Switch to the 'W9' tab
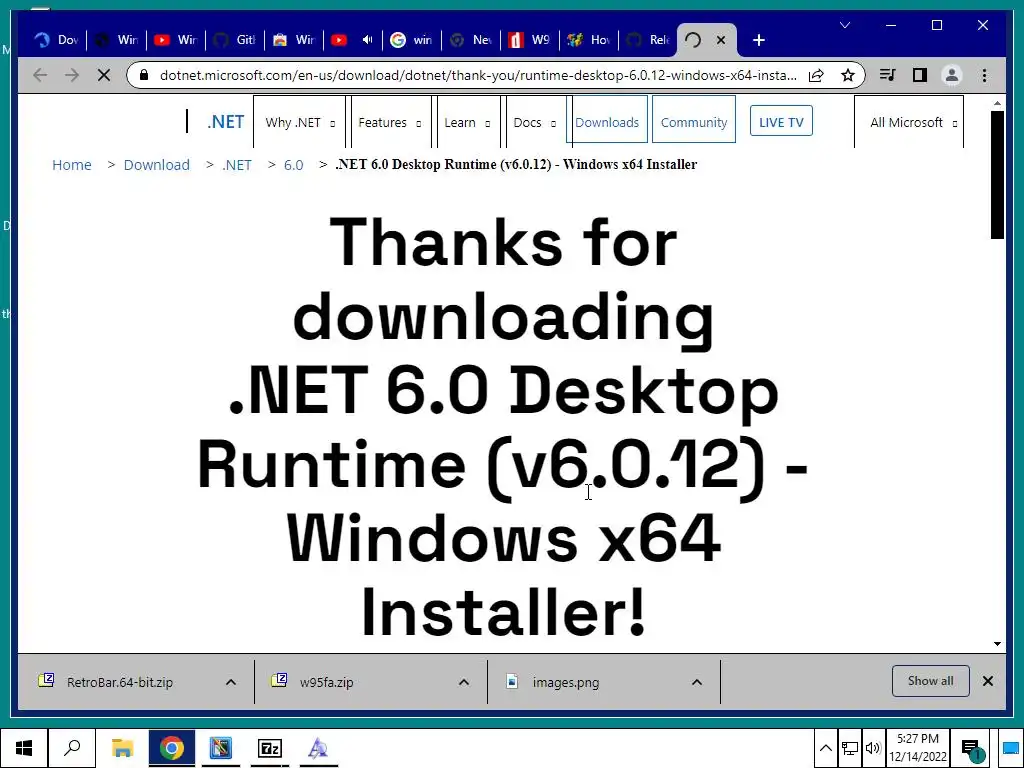 pos(530,40)
